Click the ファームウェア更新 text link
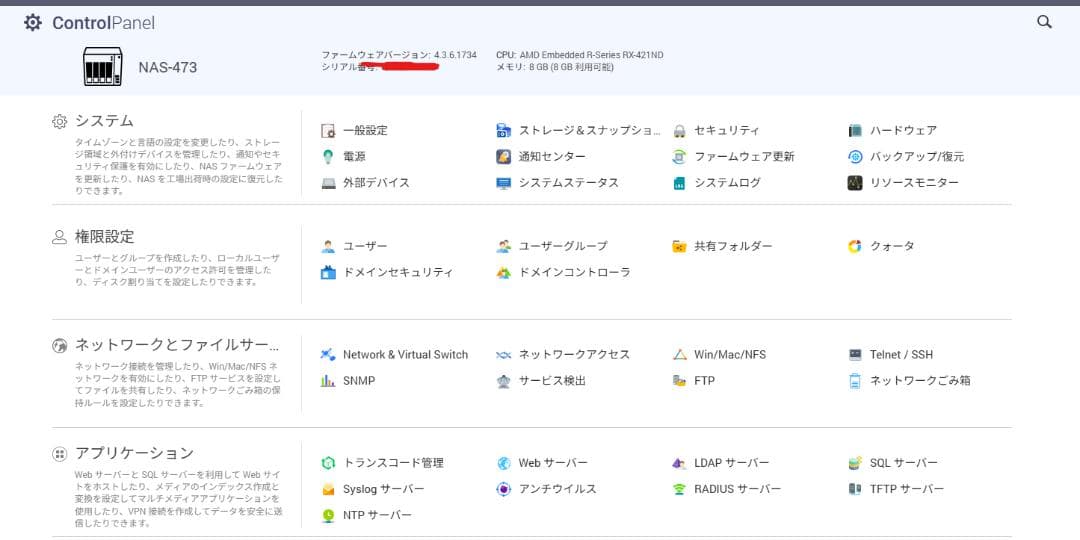 pyautogui.click(x=744, y=157)
